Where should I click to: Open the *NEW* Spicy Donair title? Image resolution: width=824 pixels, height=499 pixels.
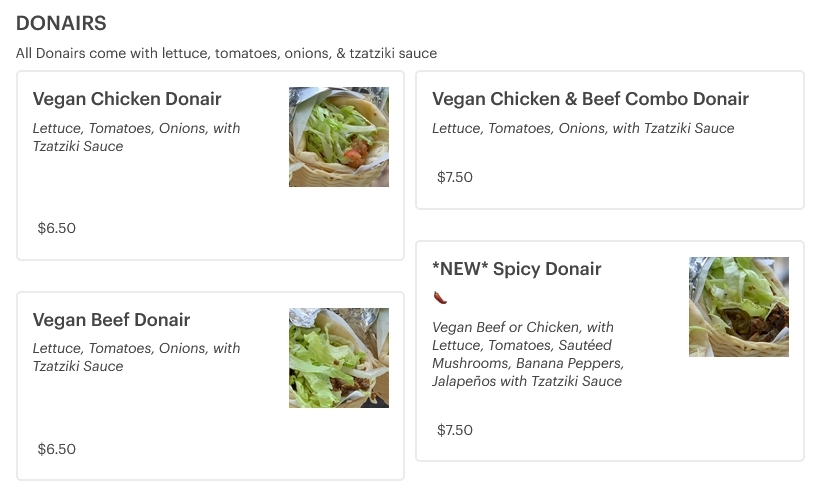click(517, 269)
